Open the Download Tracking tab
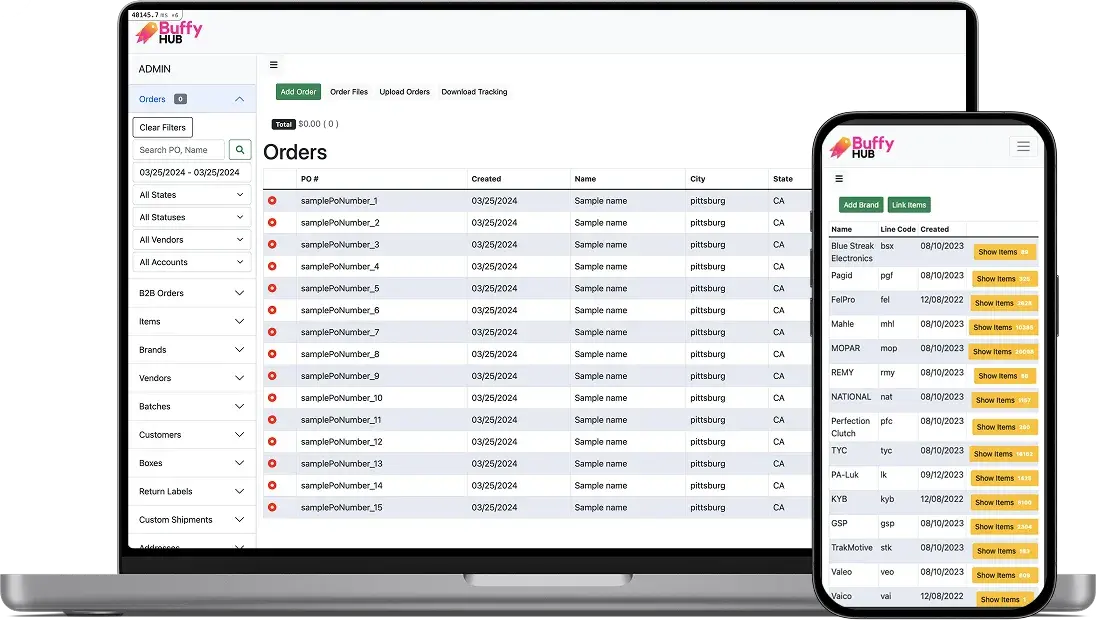The height and width of the screenshot is (620, 1097). point(474,92)
